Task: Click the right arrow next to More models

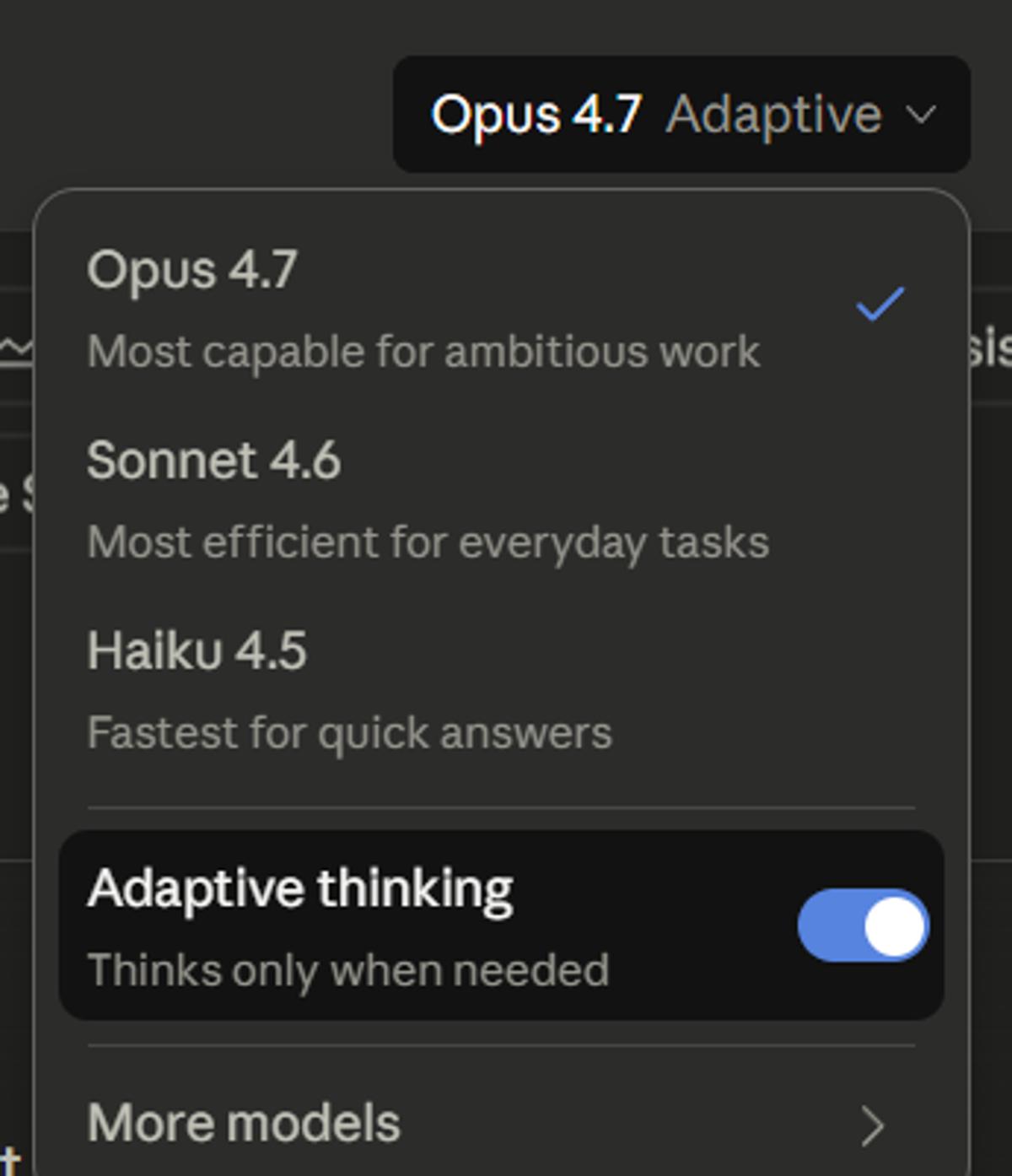Action: pyautogui.click(x=873, y=1123)
